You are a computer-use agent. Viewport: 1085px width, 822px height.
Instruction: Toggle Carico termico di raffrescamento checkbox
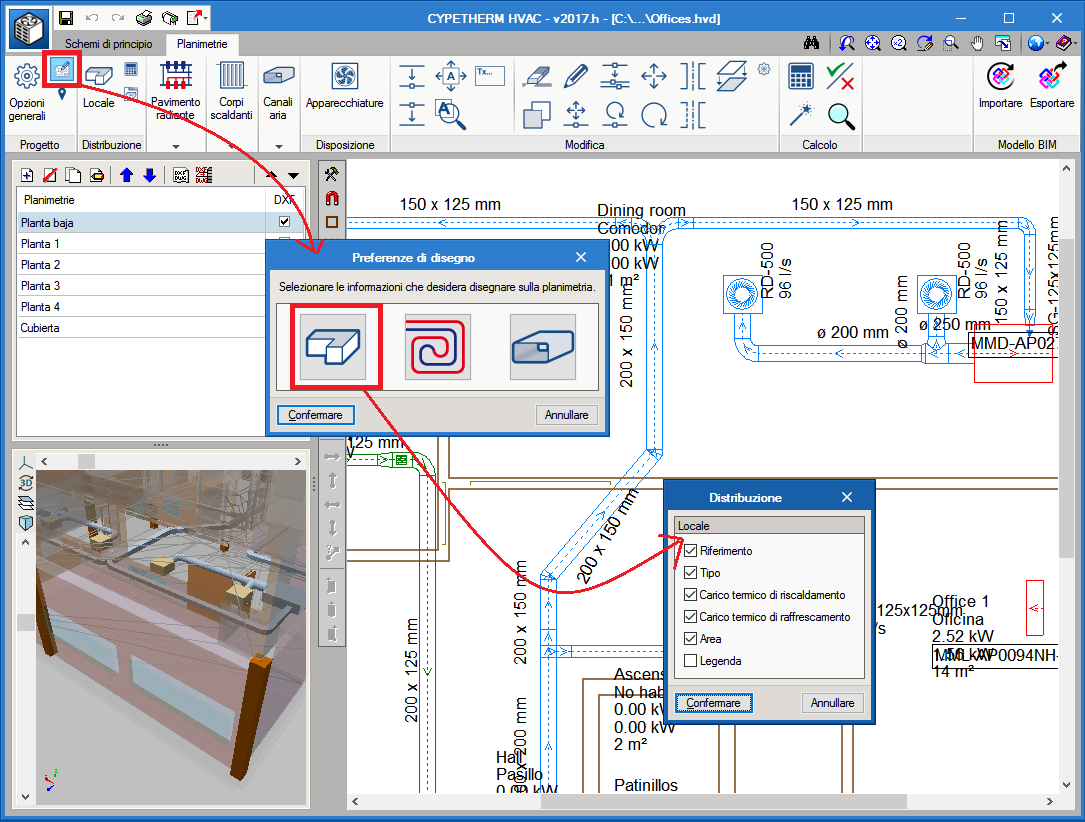pos(691,617)
